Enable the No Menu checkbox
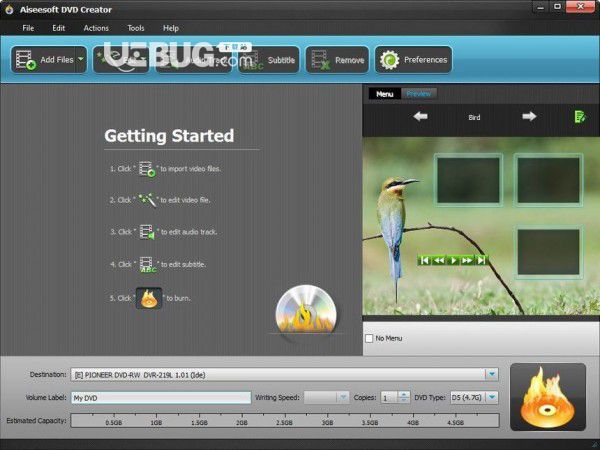Image resolution: width=600 pixels, height=450 pixels. (369, 338)
